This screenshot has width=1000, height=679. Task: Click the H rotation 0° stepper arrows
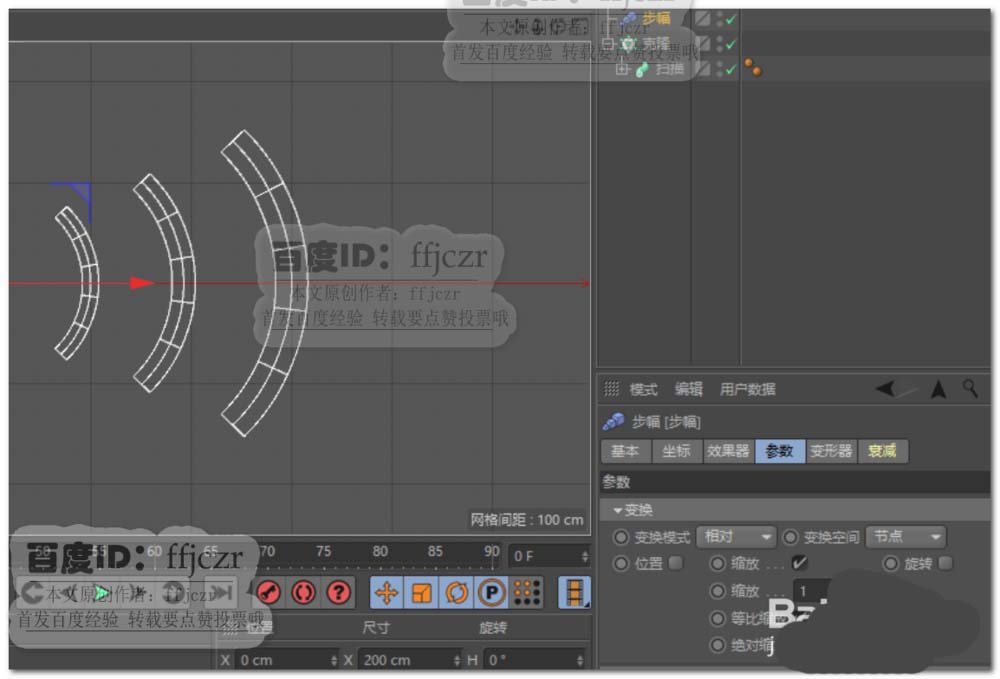pos(580,661)
